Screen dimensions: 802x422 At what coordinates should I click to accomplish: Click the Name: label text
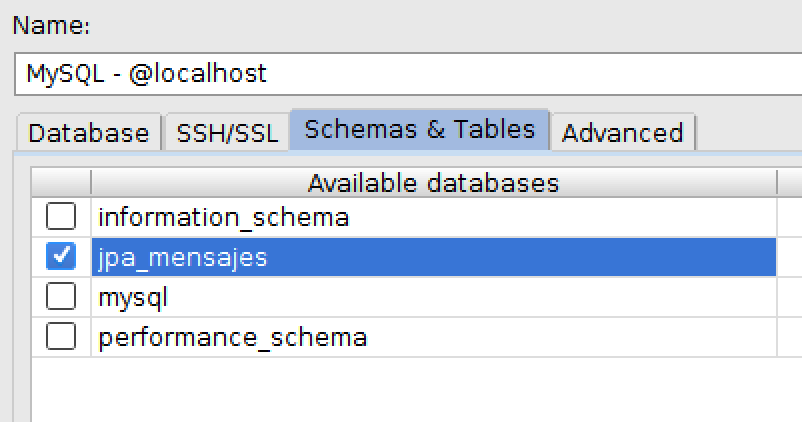51,26
